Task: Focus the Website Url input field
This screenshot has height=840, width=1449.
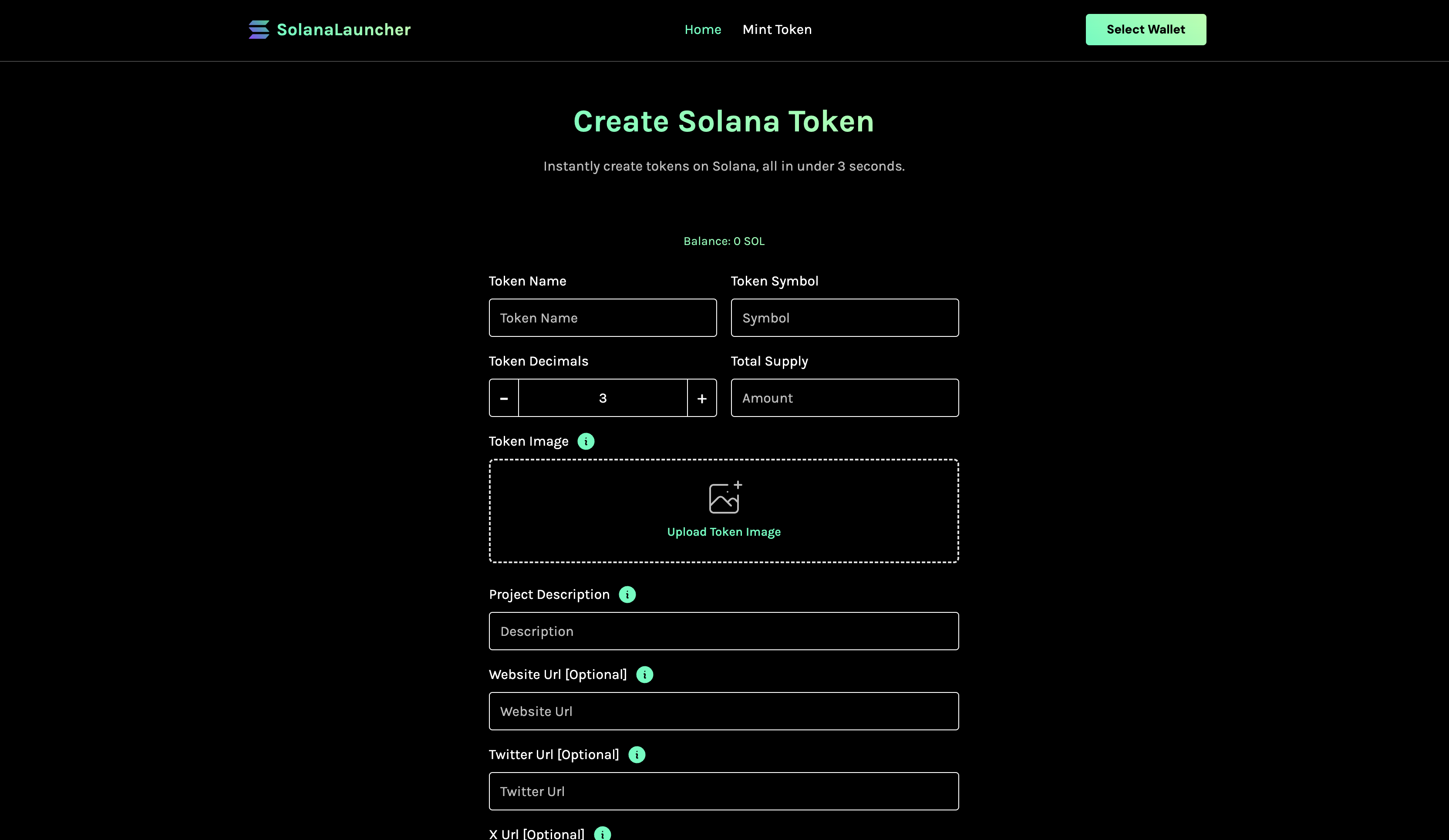Action: point(724,711)
